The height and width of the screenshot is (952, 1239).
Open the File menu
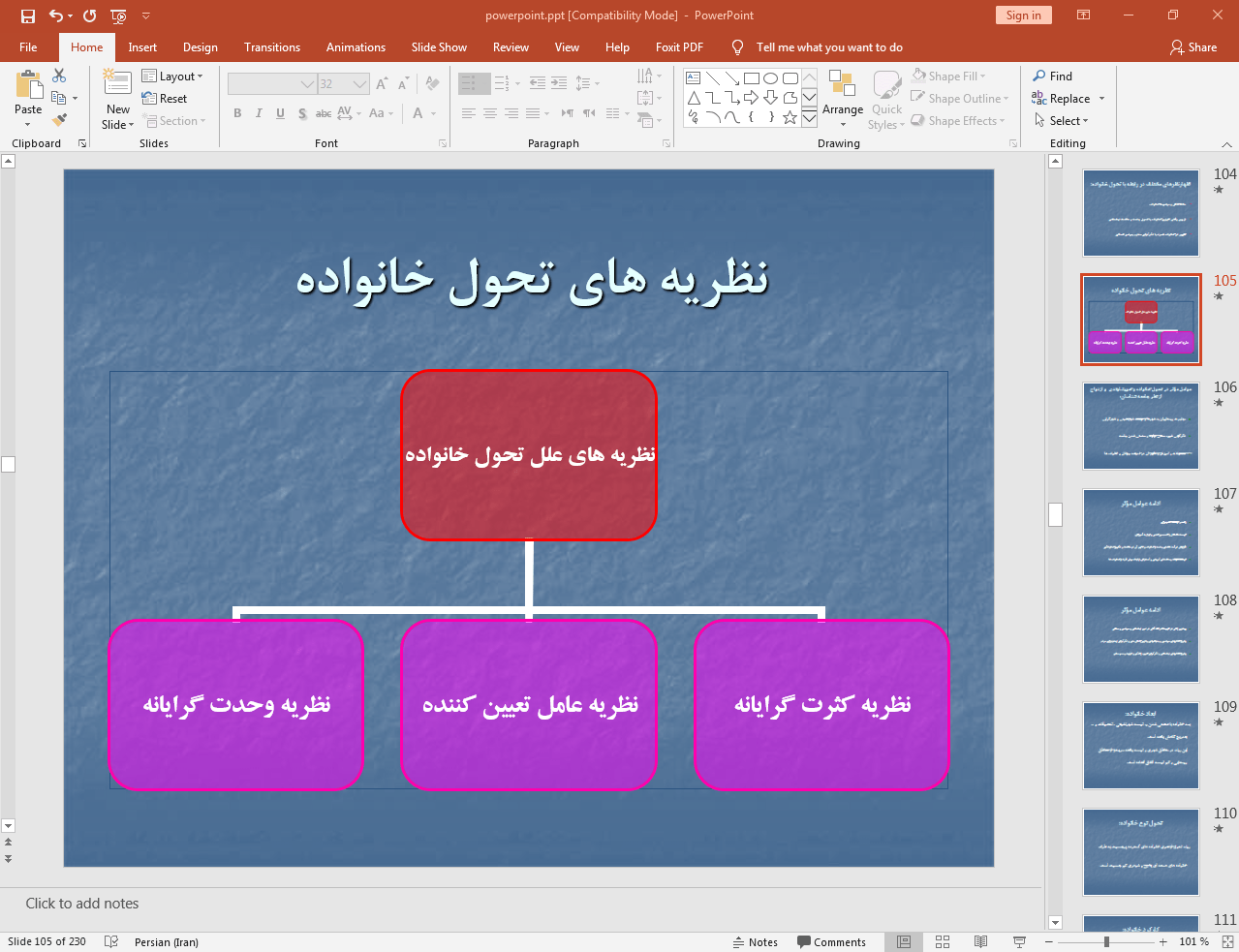(28, 47)
